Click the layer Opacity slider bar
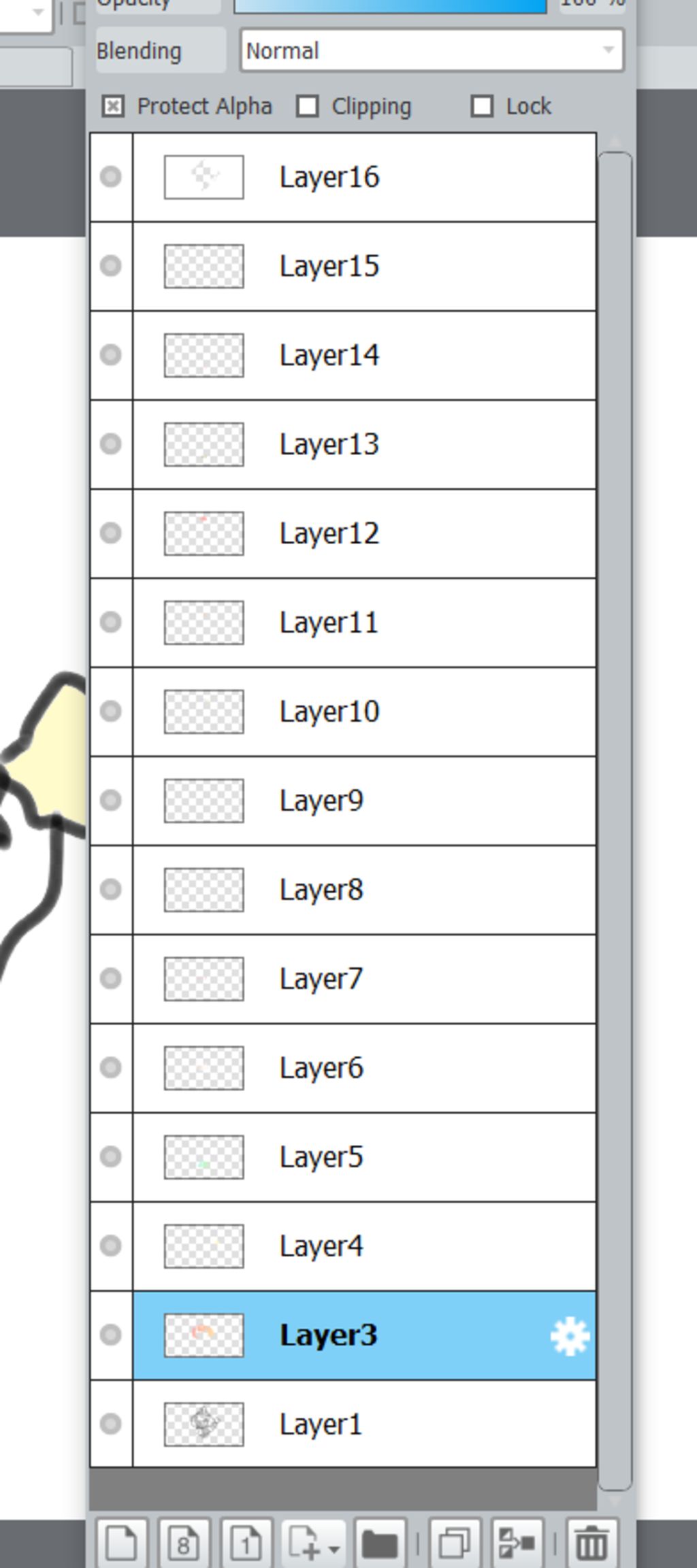 (390, 5)
